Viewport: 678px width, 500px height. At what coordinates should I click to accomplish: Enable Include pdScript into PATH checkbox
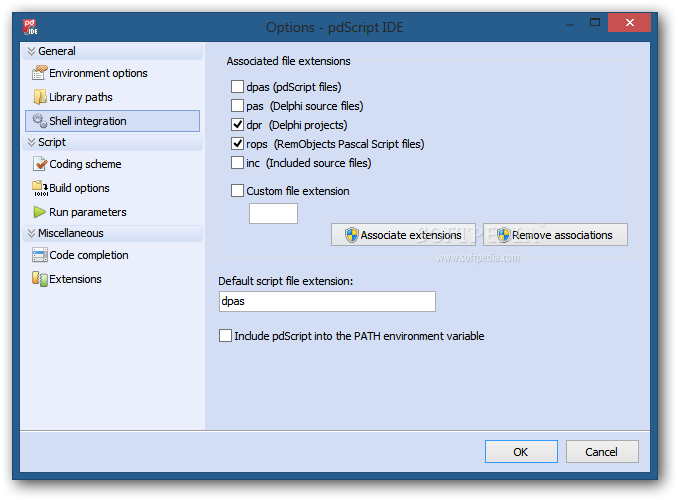[225, 336]
